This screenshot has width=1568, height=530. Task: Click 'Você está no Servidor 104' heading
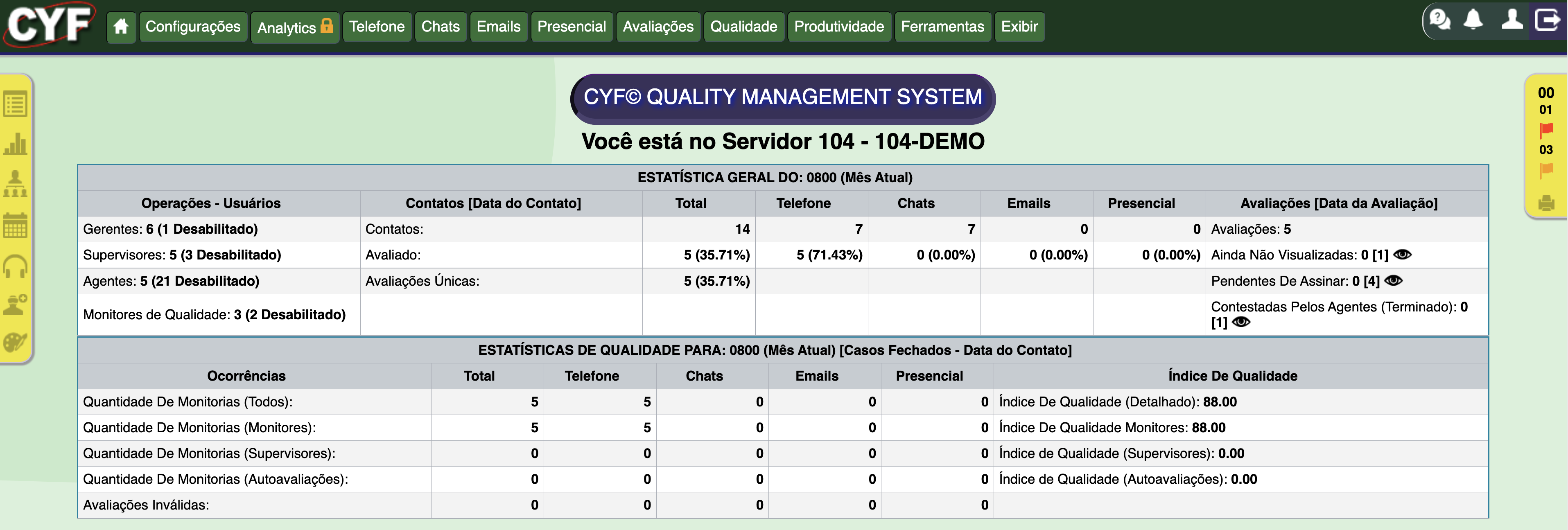(783, 141)
